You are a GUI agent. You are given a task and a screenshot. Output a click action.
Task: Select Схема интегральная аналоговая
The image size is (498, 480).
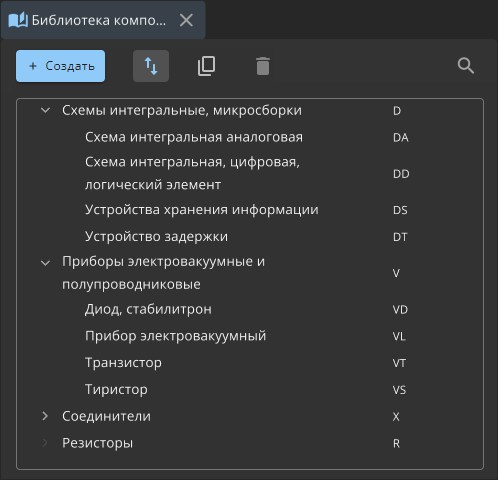point(194,137)
